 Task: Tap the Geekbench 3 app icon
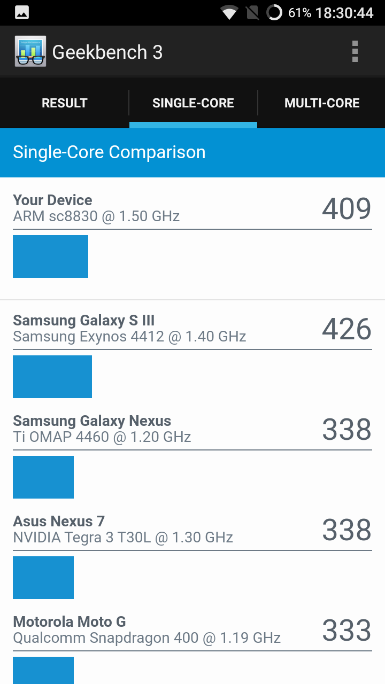click(30, 51)
